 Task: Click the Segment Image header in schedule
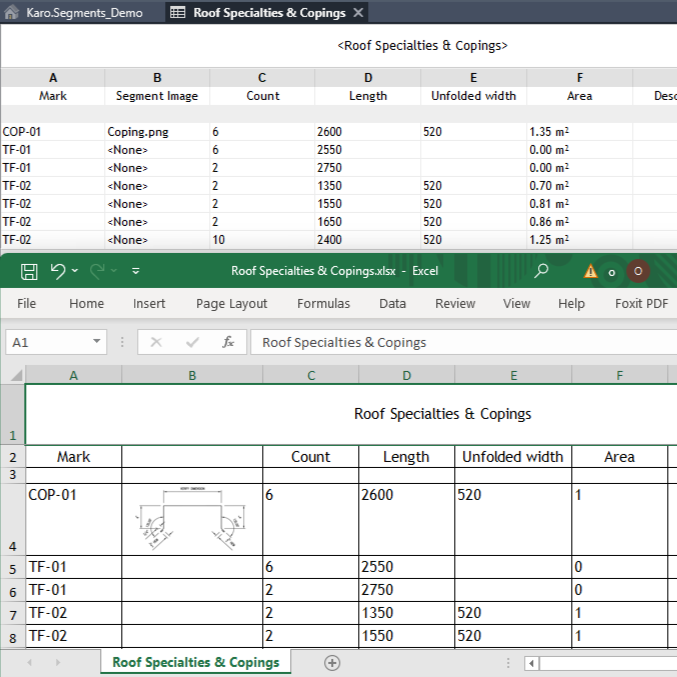[x=157, y=96]
